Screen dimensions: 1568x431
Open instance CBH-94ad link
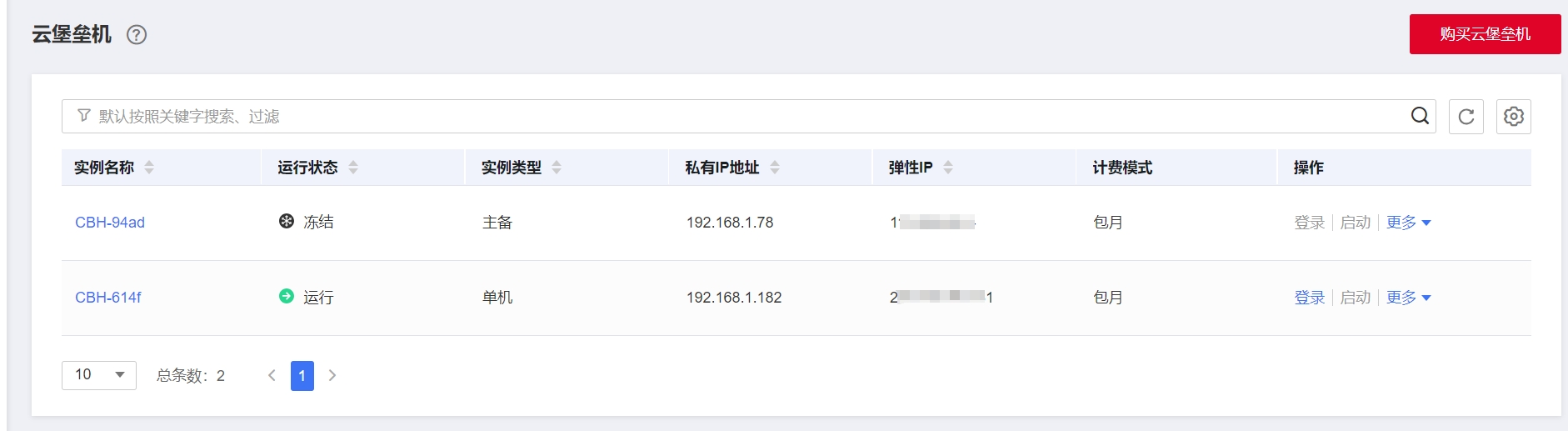pyautogui.click(x=110, y=223)
